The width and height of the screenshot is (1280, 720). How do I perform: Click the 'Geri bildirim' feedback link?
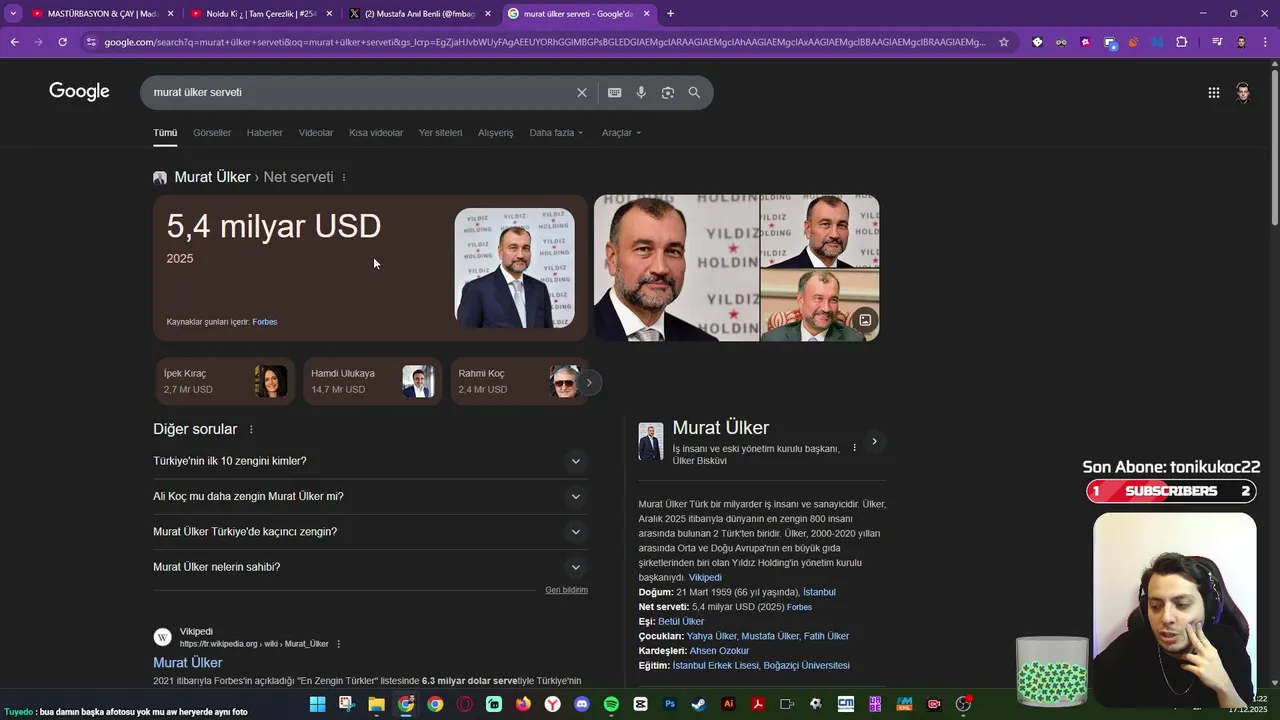click(x=566, y=590)
